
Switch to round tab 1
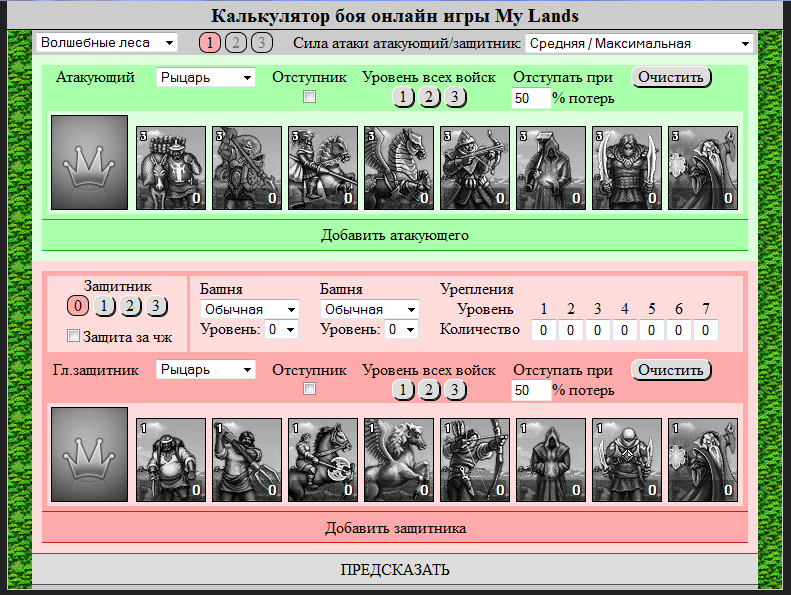tap(210, 43)
